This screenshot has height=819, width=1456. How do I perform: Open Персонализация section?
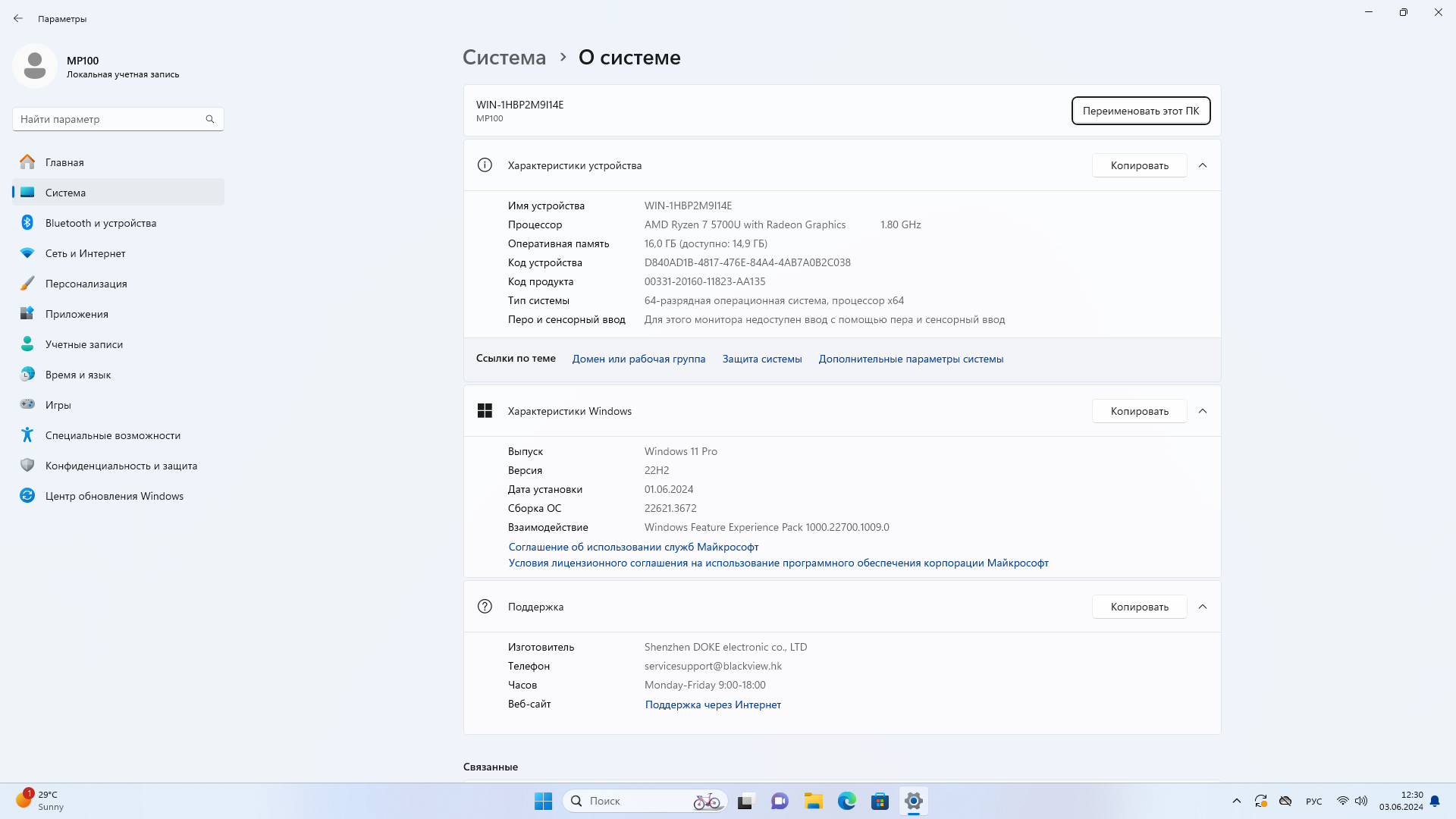(x=86, y=284)
